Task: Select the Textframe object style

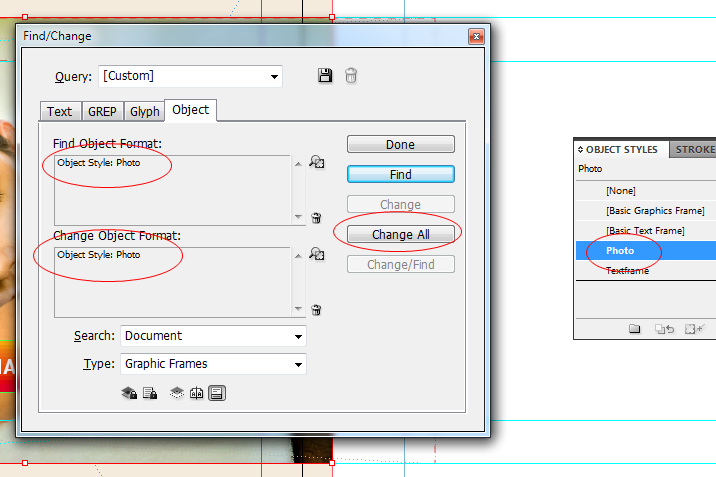Action: [x=646, y=271]
